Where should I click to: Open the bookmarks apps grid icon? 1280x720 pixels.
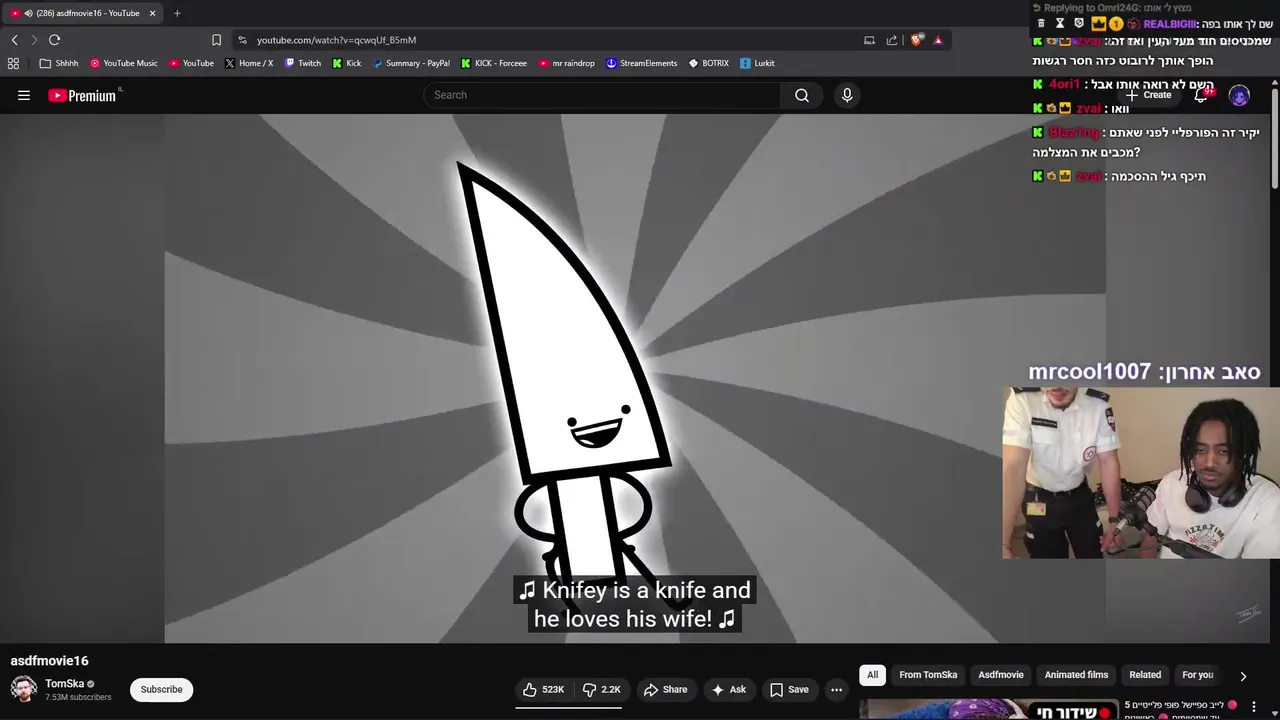point(13,63)
